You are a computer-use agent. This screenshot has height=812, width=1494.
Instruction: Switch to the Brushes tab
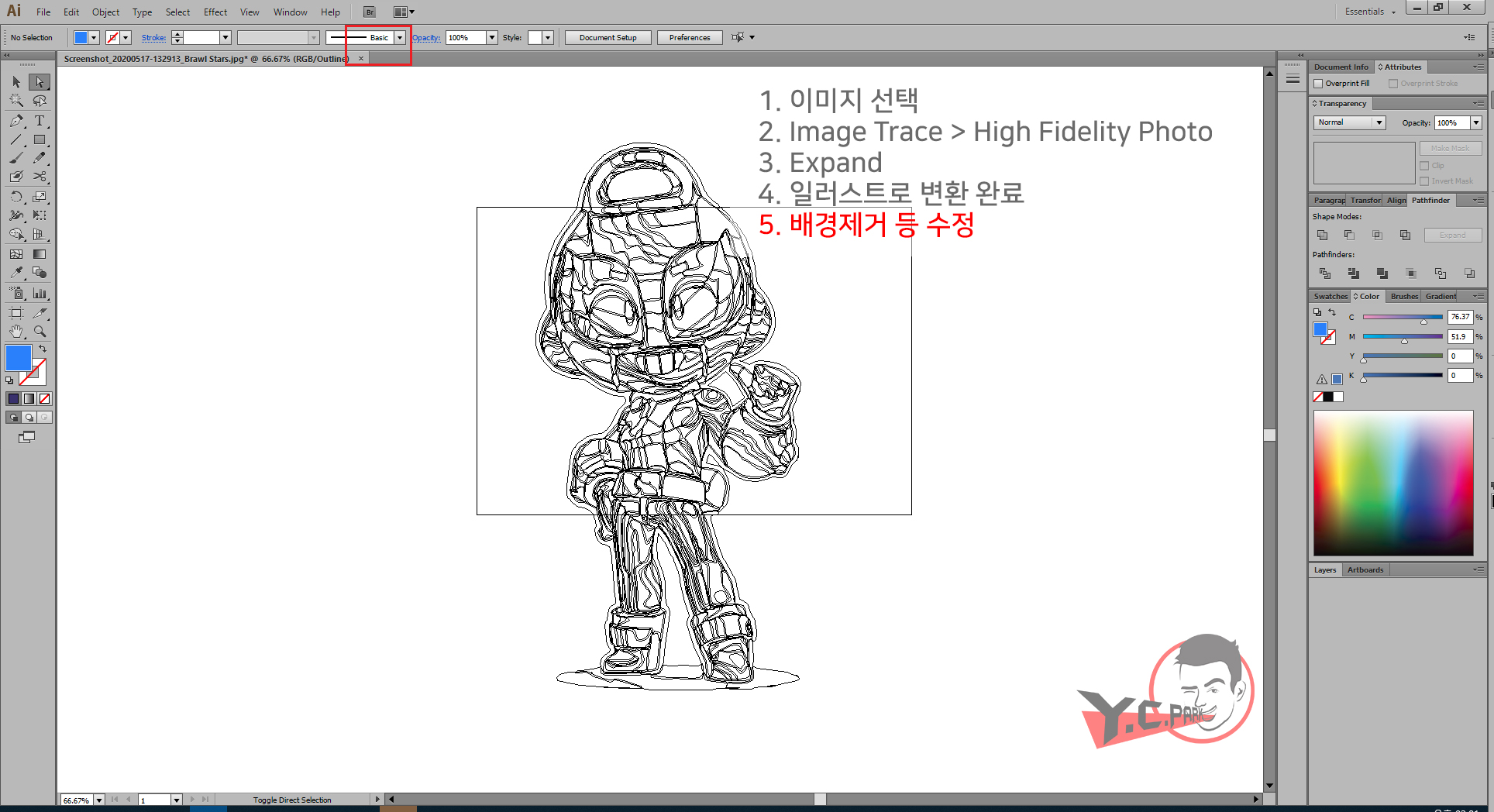tap(1404, 296)
